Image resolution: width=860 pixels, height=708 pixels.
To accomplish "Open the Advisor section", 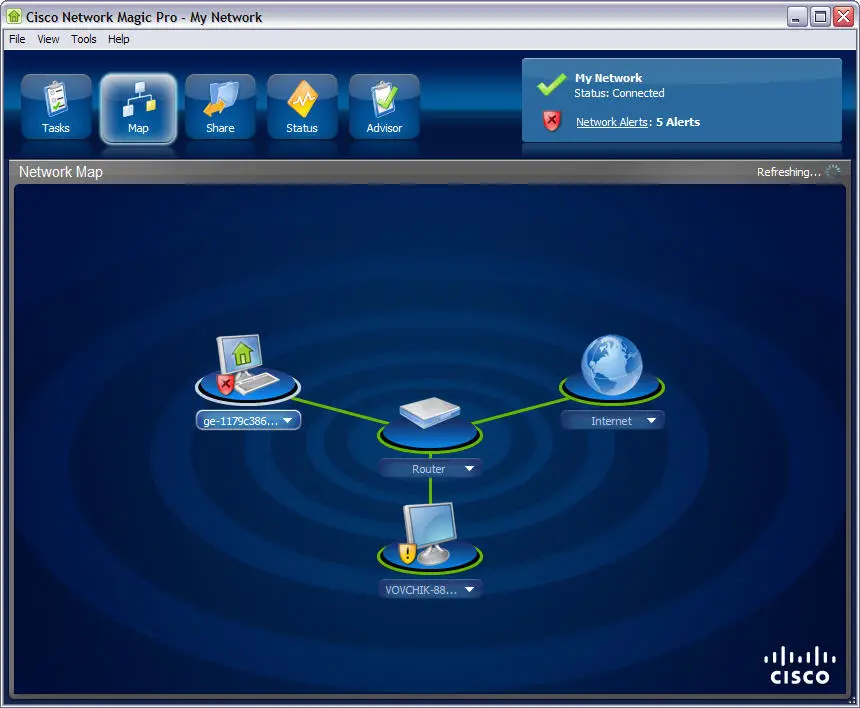I will (x=384, y=107).
